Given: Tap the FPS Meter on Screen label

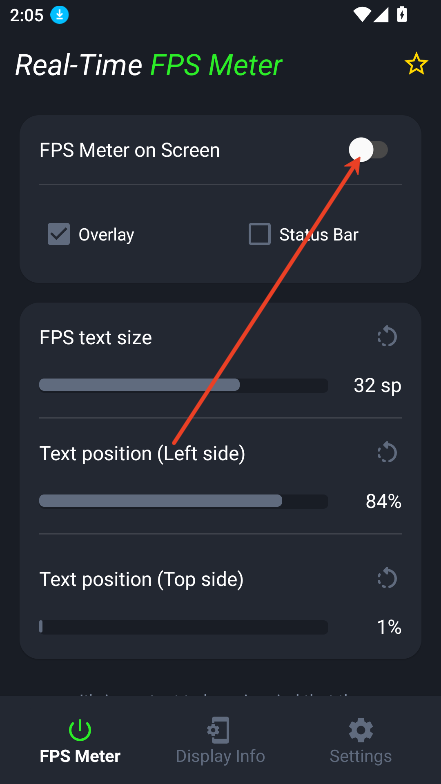Looking at the screenshot, I should tap(130, 150).
